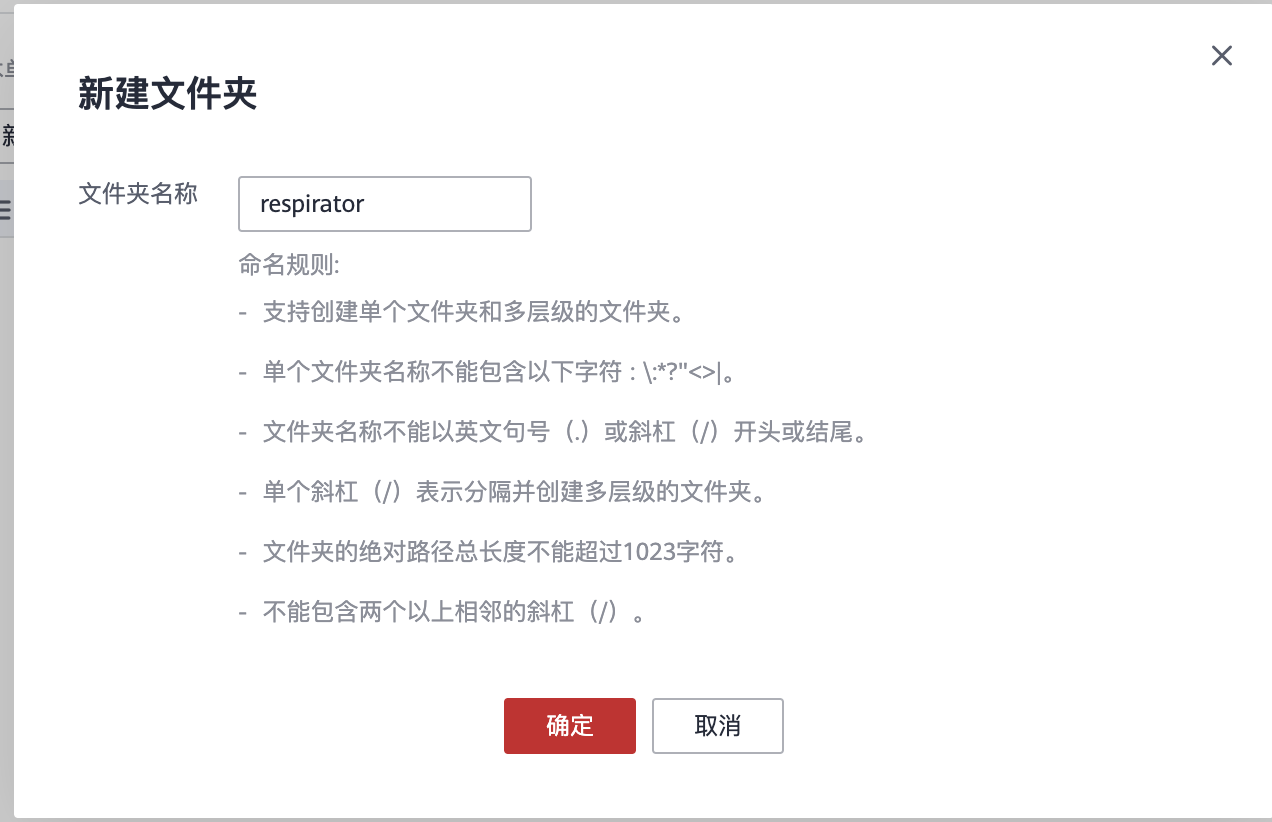Click the number 1023 in the rules
Viewport: 1272px width, 822px height.
[652, 552]
